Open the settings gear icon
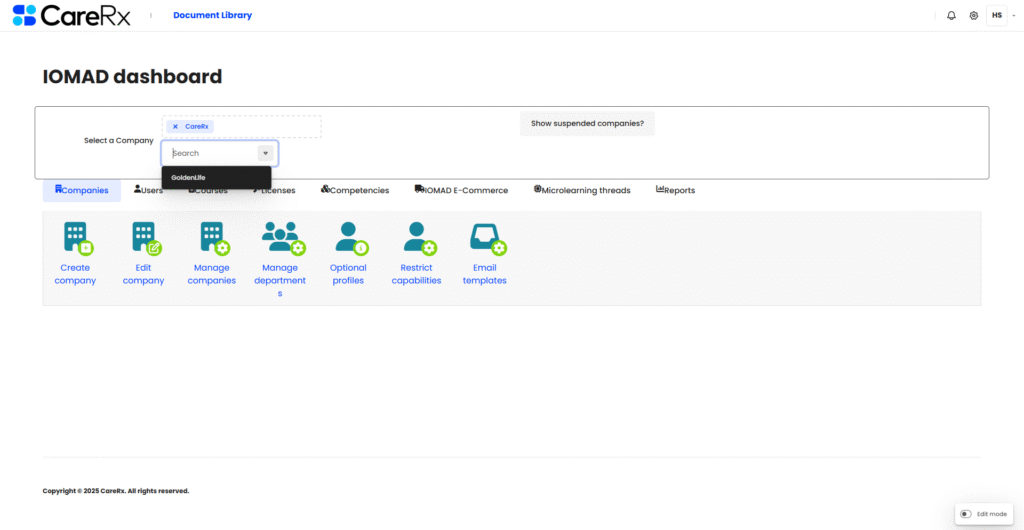 point(973,16)
